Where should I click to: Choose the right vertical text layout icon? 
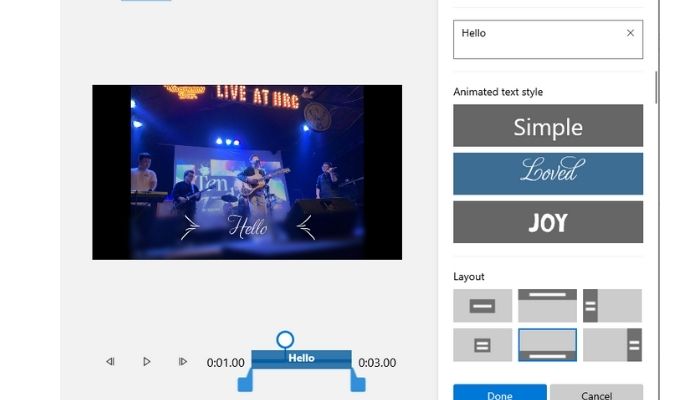coord(612,345)
